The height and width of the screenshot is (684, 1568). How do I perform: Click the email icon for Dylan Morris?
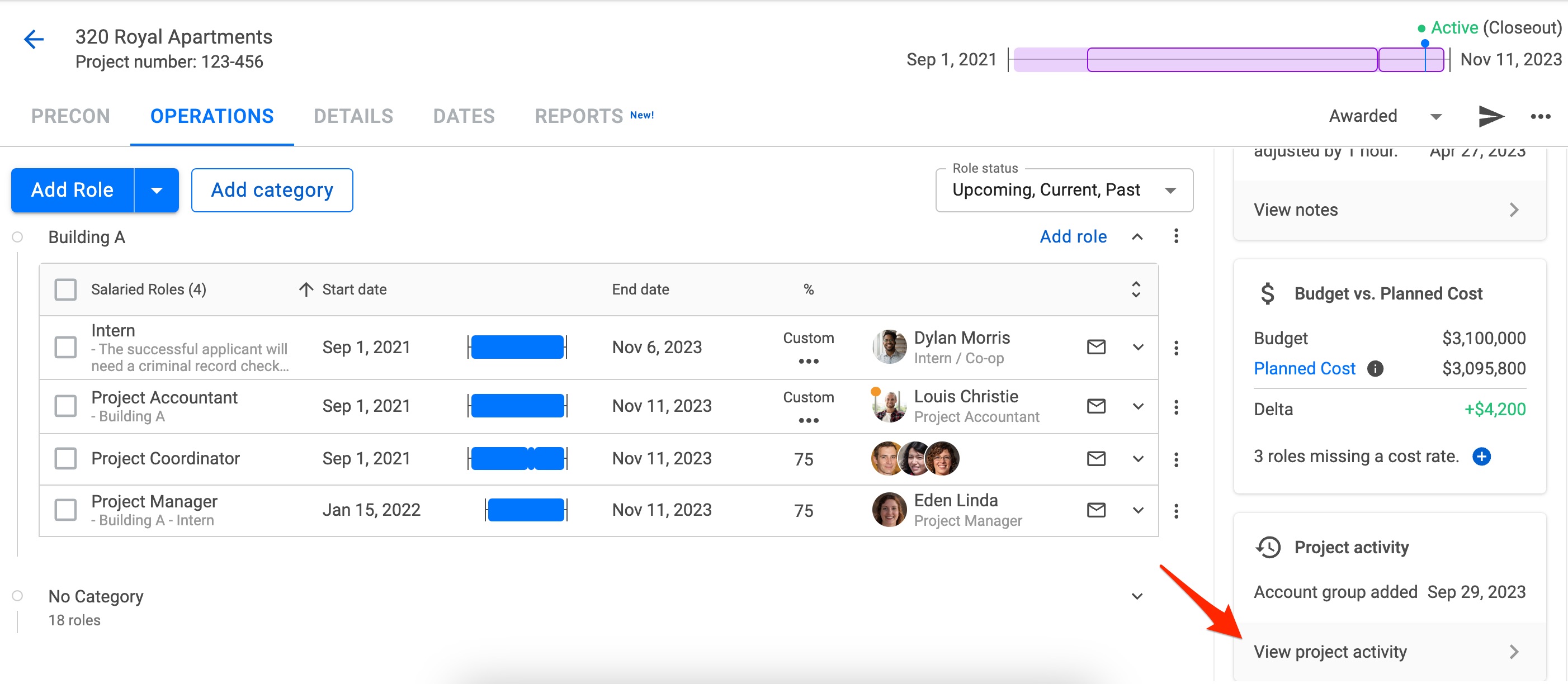coord(1095,347)
